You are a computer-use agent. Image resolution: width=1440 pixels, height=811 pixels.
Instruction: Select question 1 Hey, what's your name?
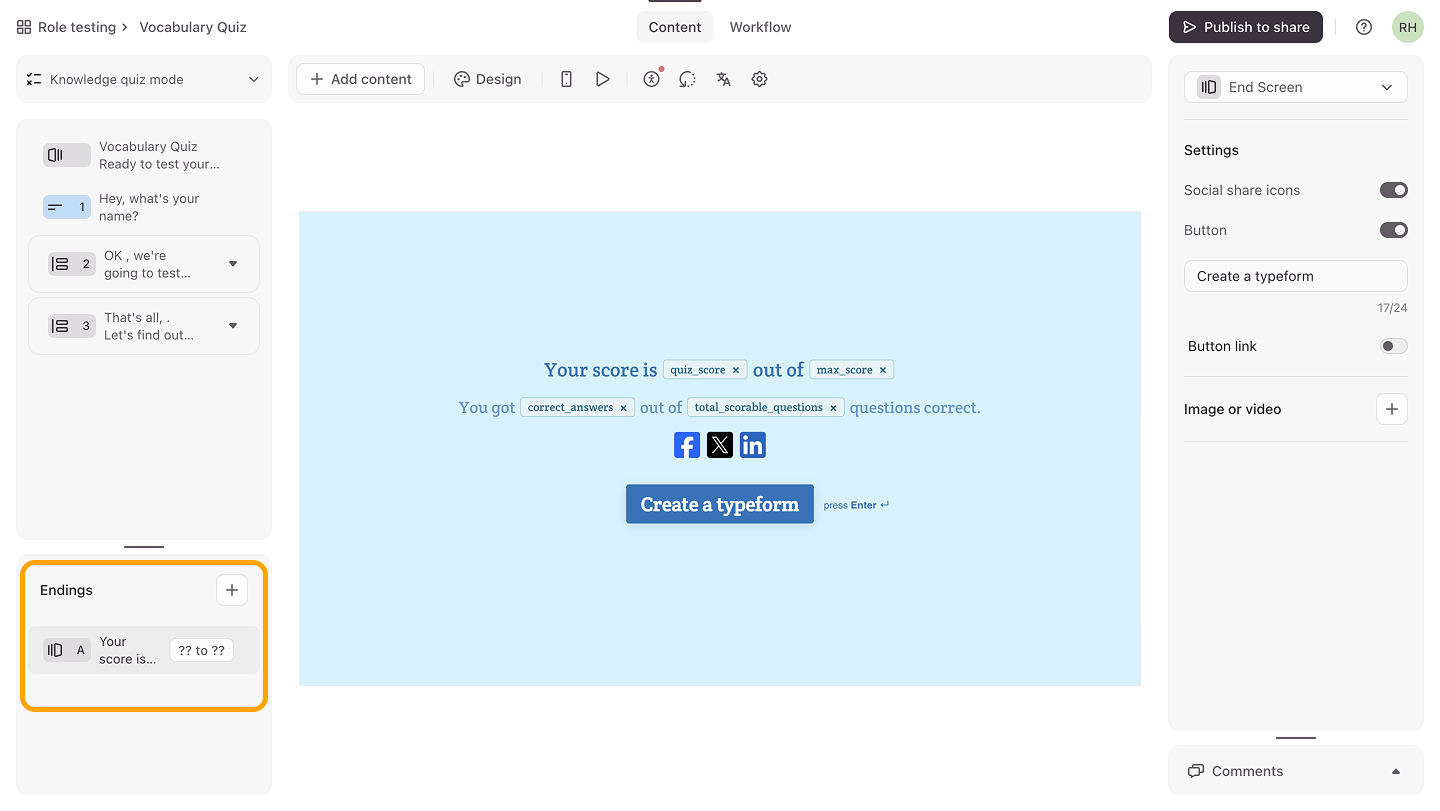click(144, 207)
